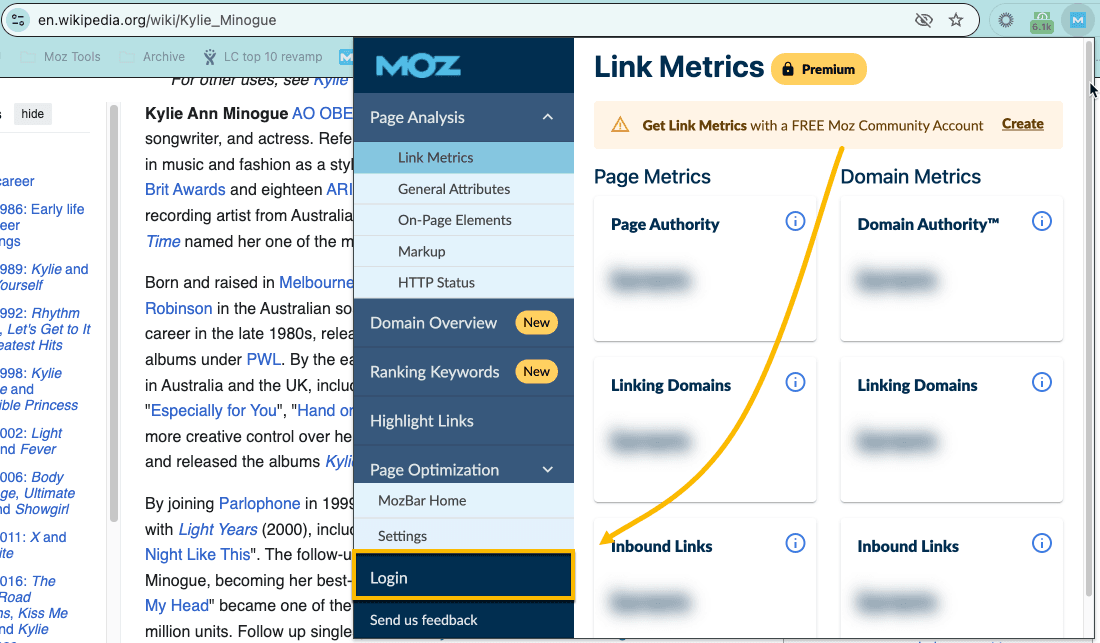Click the Premium badge
The width and height of the screenshot is (1100, 643).
pyautogui.click(x=818, y=69)
